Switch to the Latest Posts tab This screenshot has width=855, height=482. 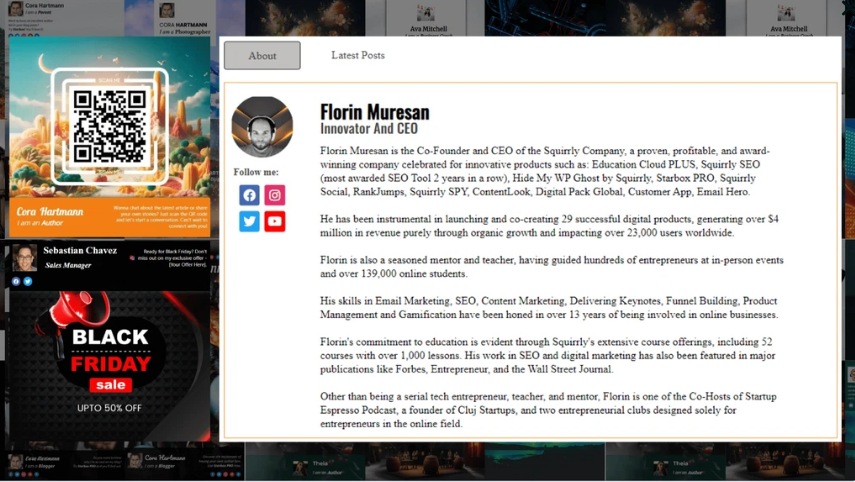pos(358,55)
